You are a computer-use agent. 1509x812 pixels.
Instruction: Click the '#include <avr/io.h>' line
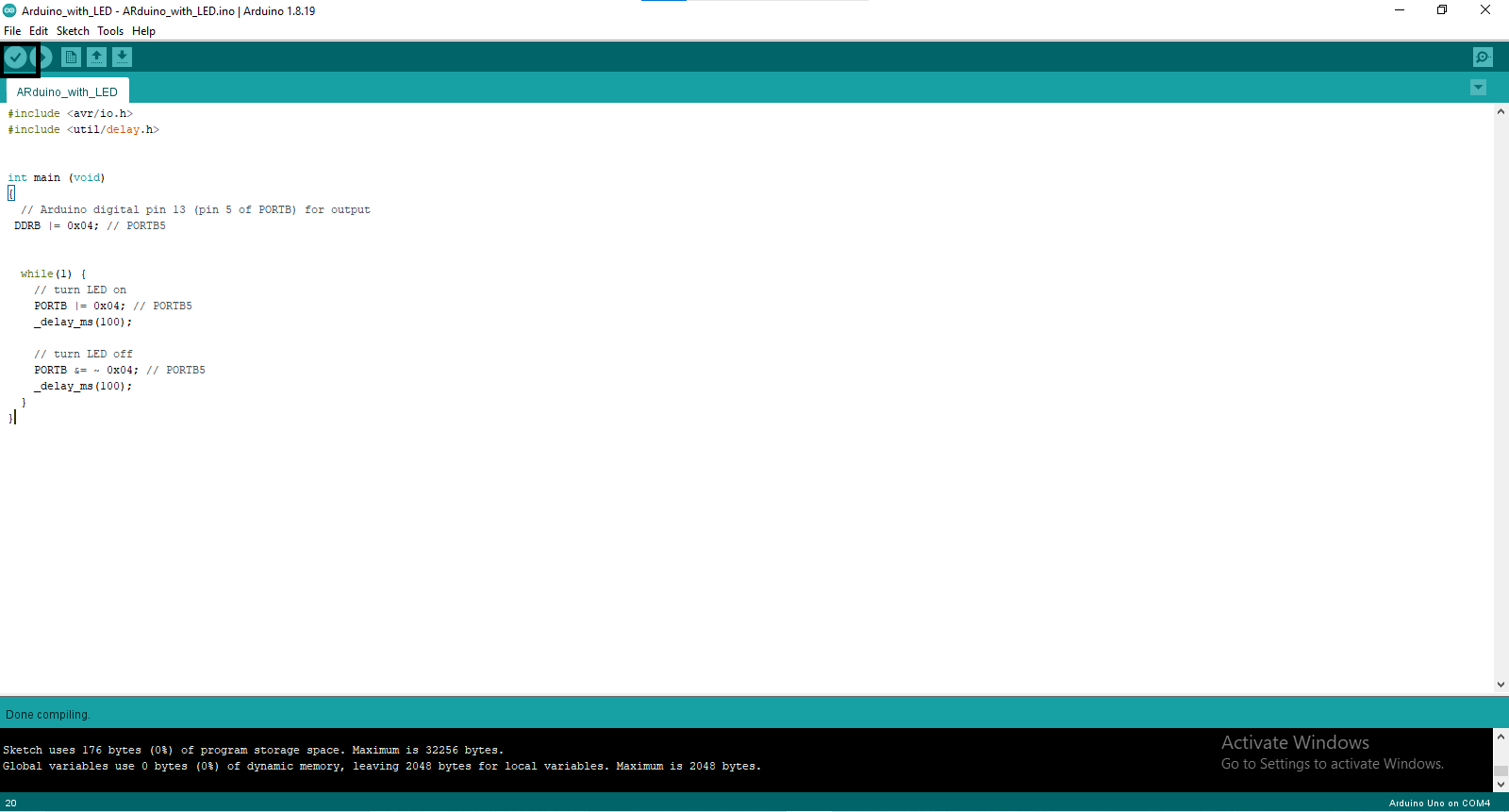tap(71, 113)
